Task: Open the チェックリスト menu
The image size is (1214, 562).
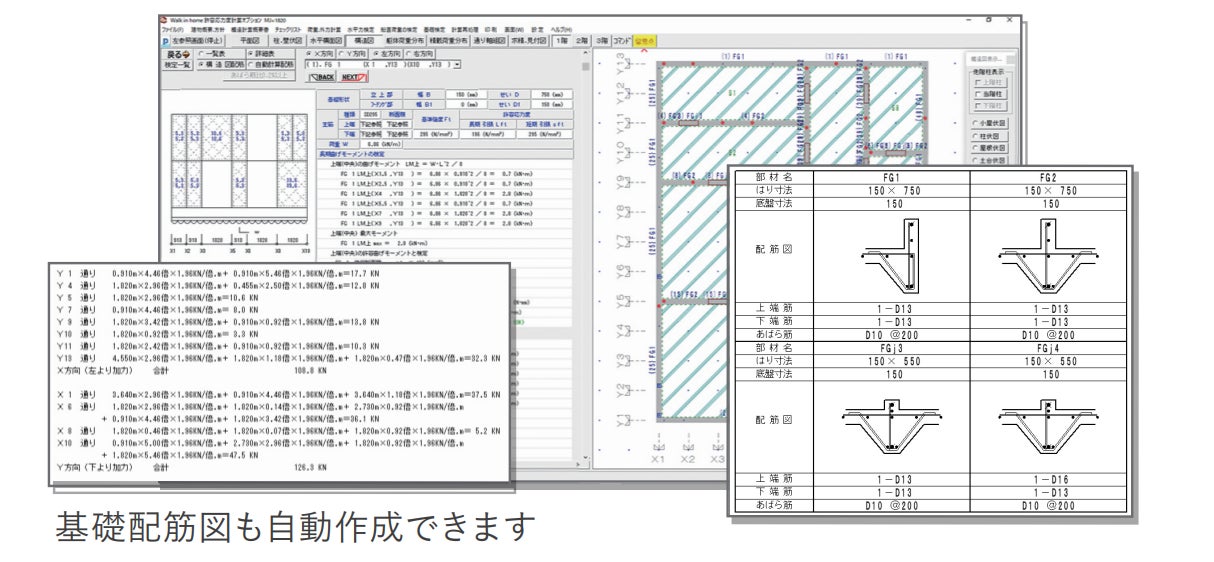Action: pos(288,29)
